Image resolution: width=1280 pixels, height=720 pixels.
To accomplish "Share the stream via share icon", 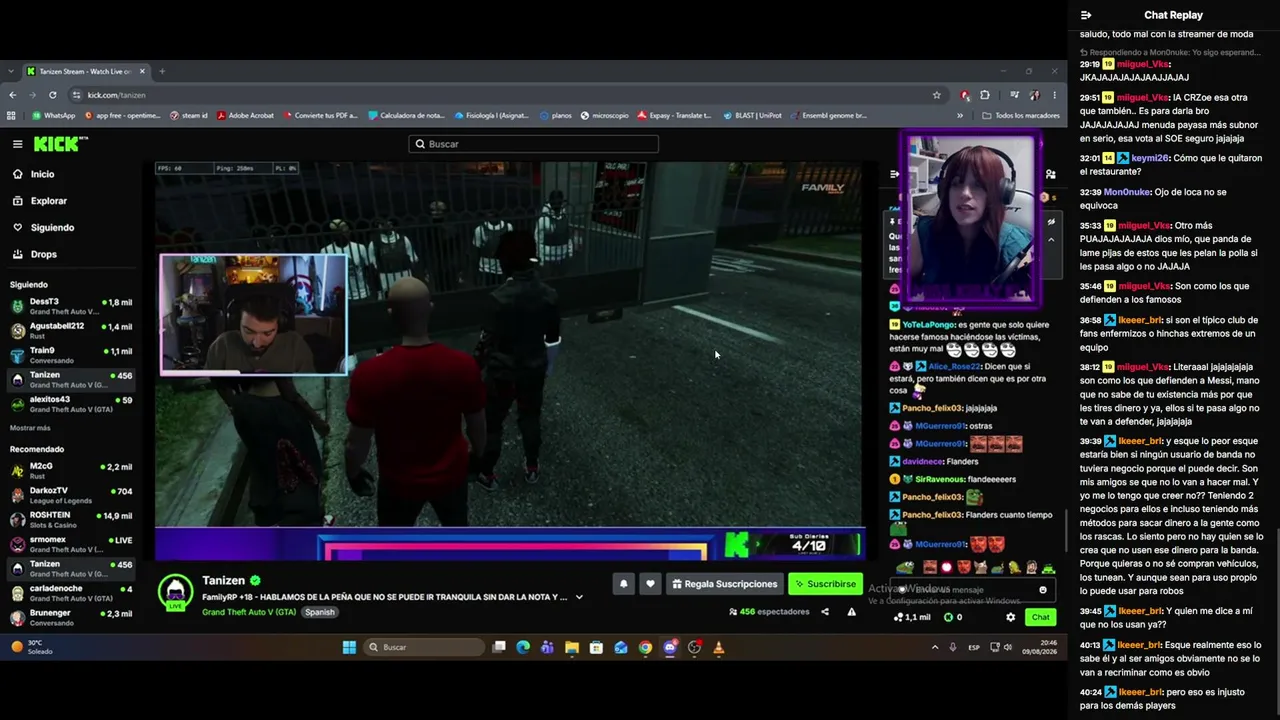I will [x=825, y=612].
